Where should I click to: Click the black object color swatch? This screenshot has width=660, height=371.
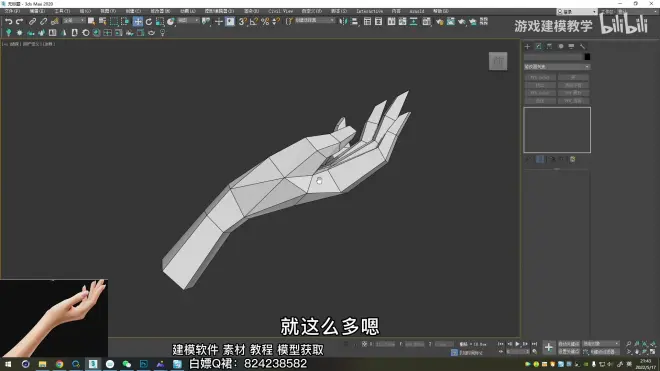point(587,57)
